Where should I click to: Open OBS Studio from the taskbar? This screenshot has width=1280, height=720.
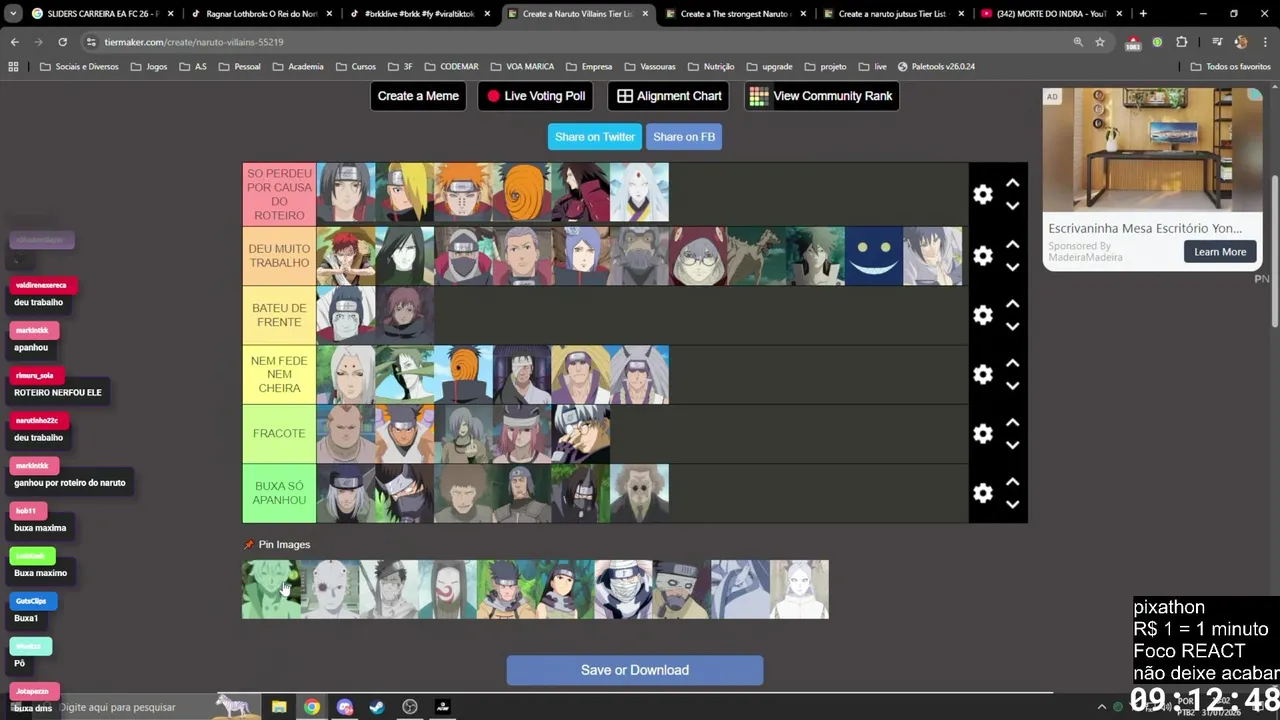point(410,707)
